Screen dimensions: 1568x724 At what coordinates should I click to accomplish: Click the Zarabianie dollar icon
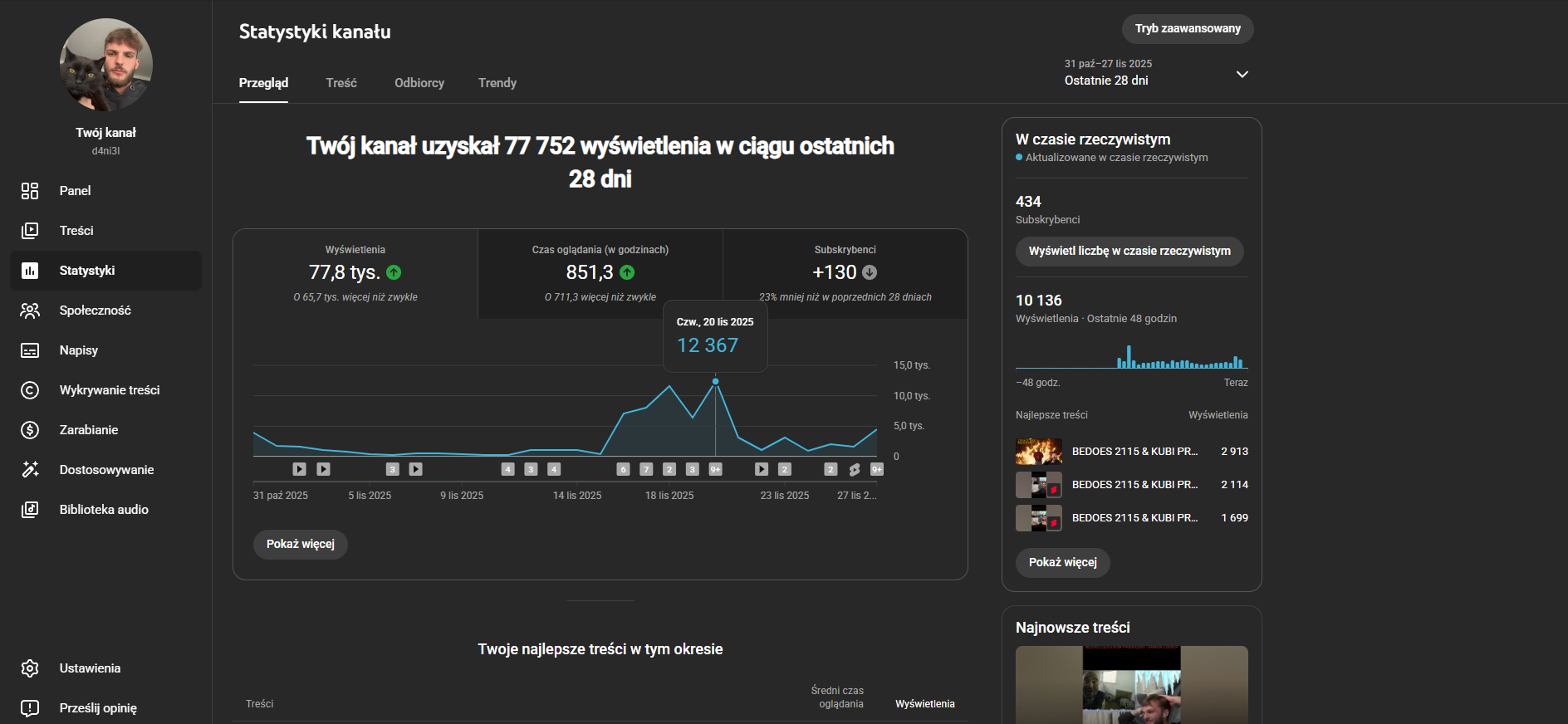point(30,430)
